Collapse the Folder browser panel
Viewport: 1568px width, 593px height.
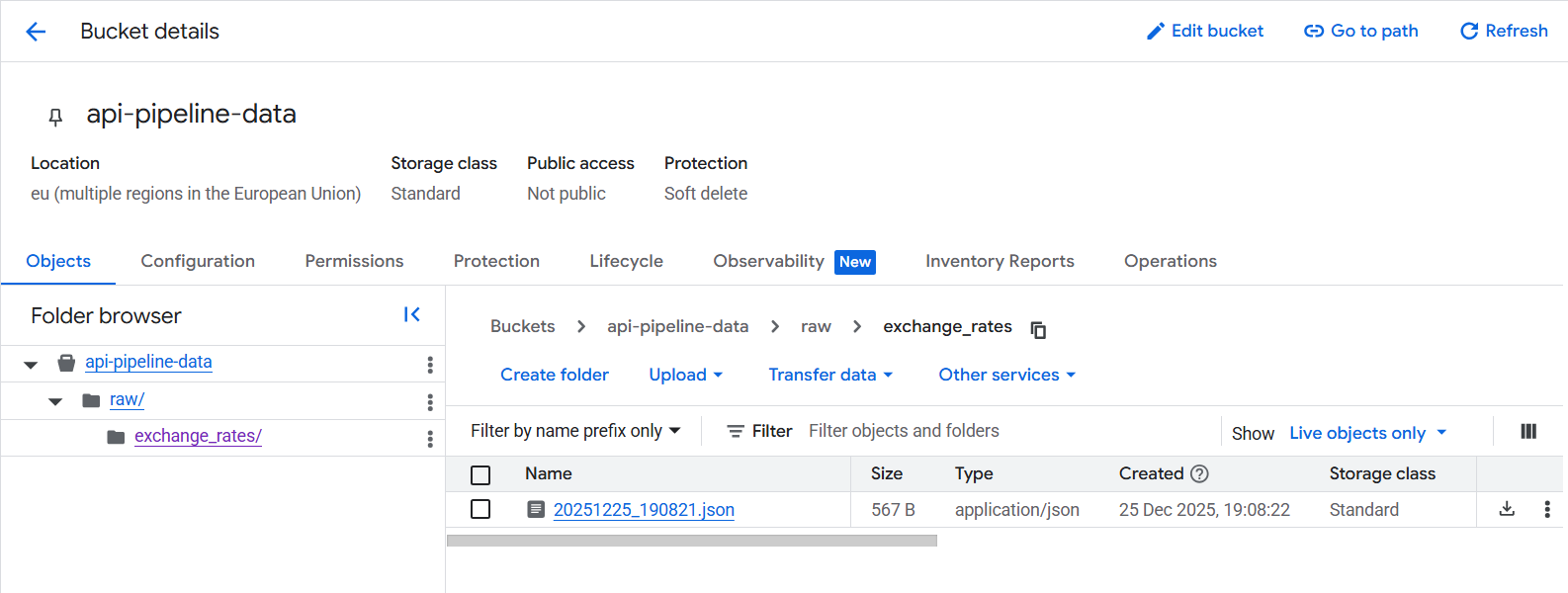412,314
